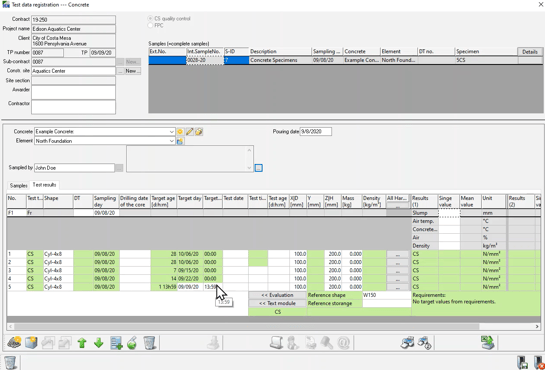
Task: Click the Test date cell in row 1
Action: (x=235, y=254)
